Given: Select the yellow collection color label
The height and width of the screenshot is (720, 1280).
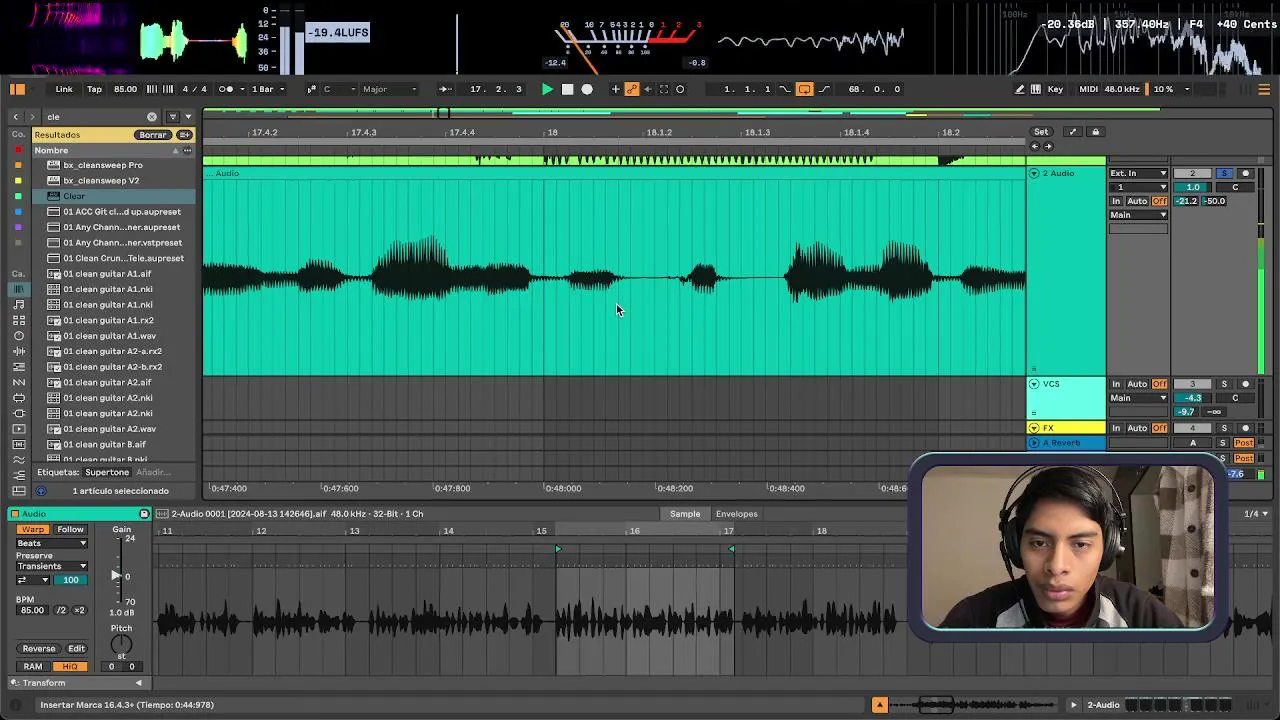Looking at the screenshot, I should point(18,181).
